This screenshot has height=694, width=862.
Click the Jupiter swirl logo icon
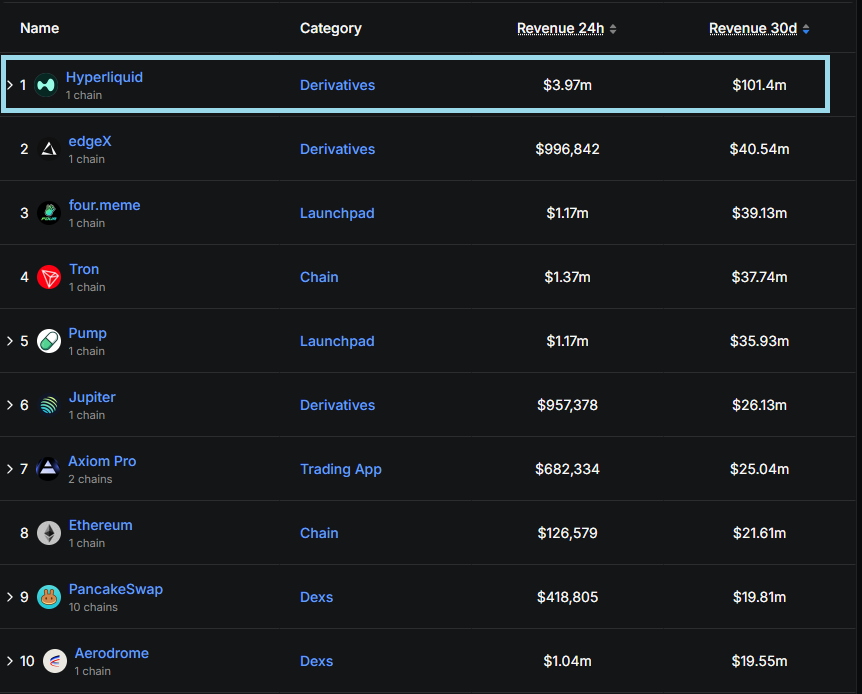(x=49, y=405)
